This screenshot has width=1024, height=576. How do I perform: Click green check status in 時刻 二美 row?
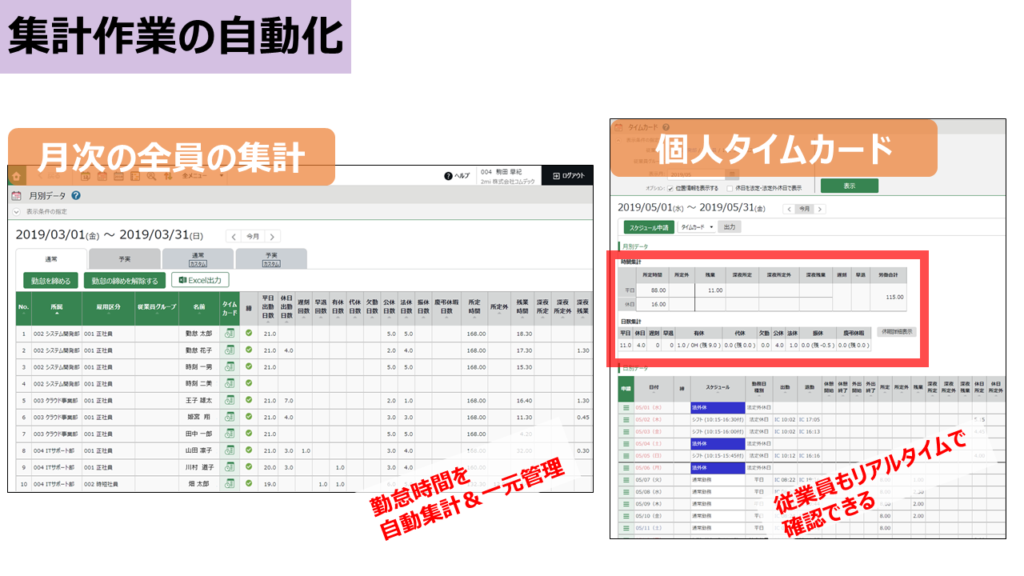[x=249, y=383]
